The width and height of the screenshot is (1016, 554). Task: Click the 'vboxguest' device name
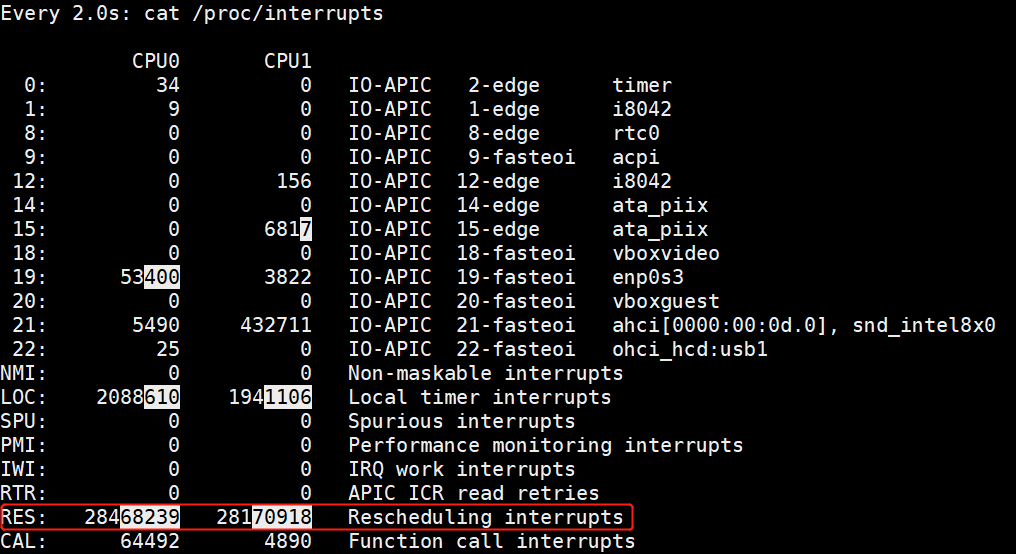coord(665,301)
